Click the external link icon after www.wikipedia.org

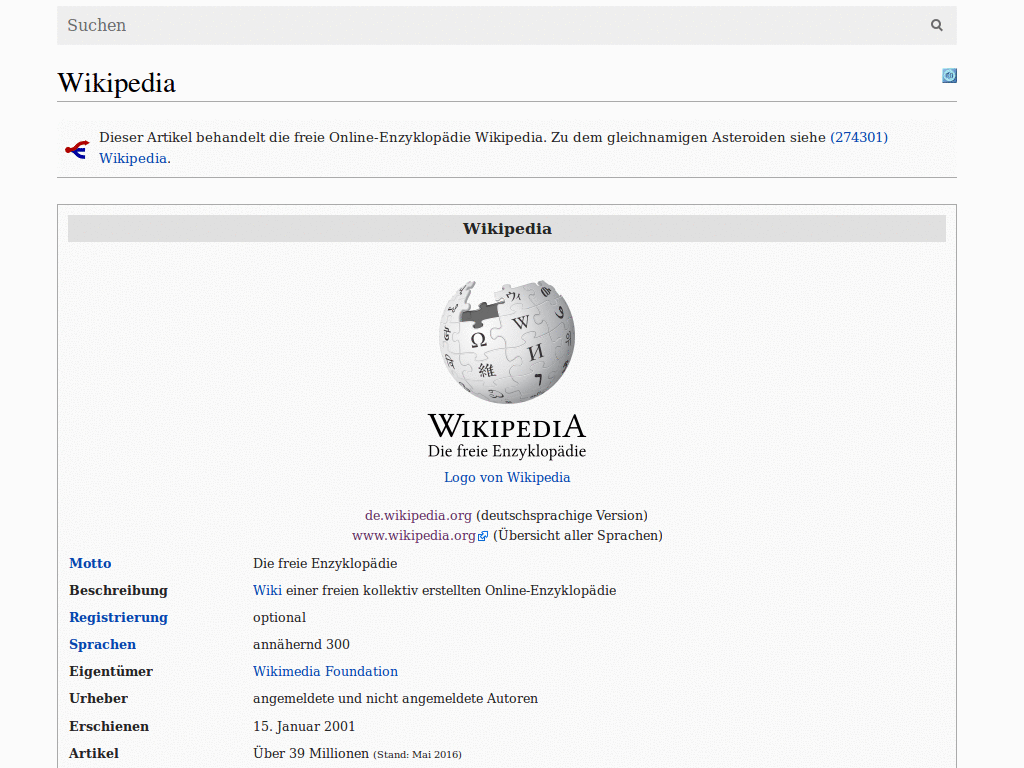pyautogui.click(x=483, y=536)
